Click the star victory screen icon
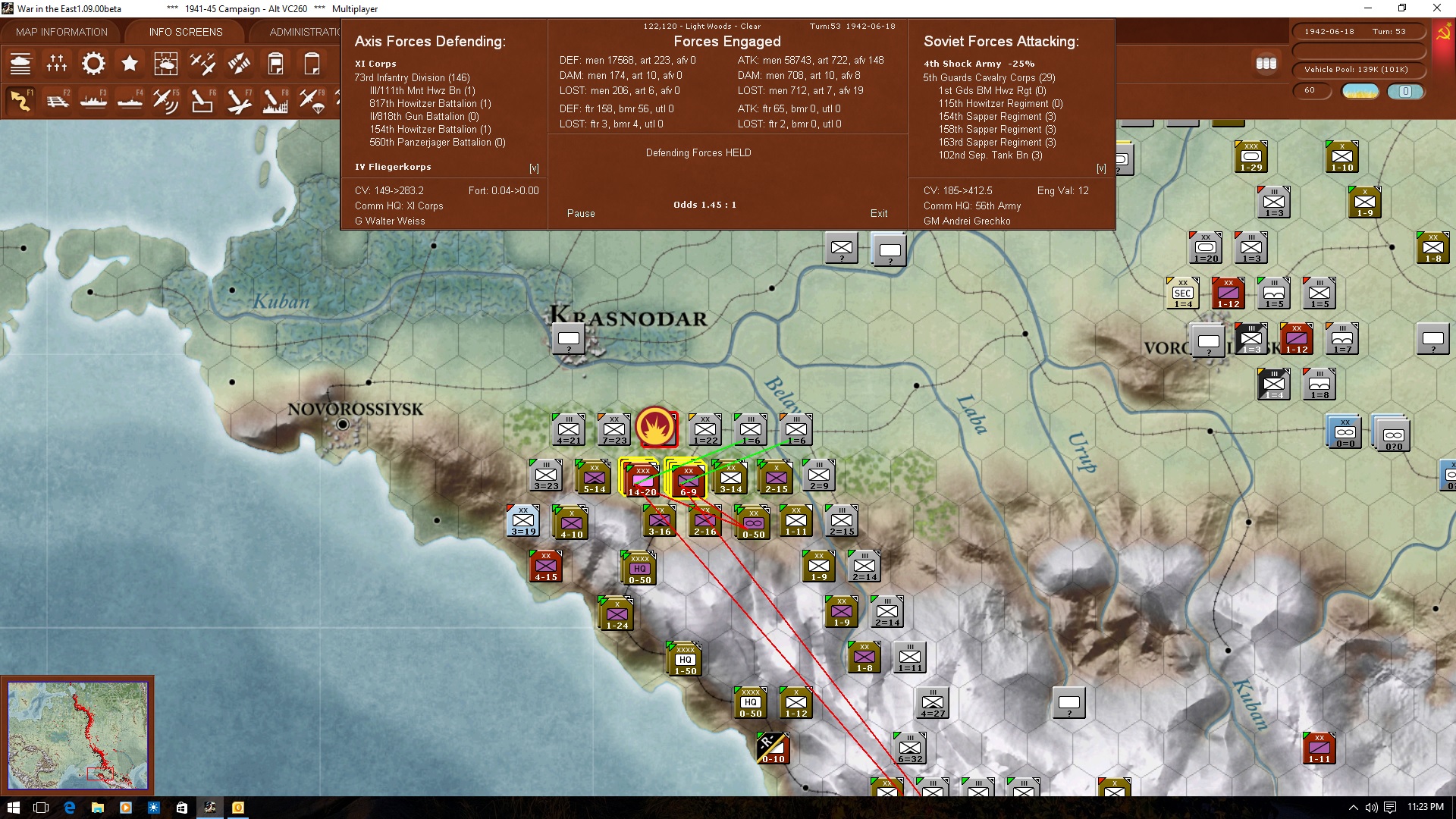 130,64
